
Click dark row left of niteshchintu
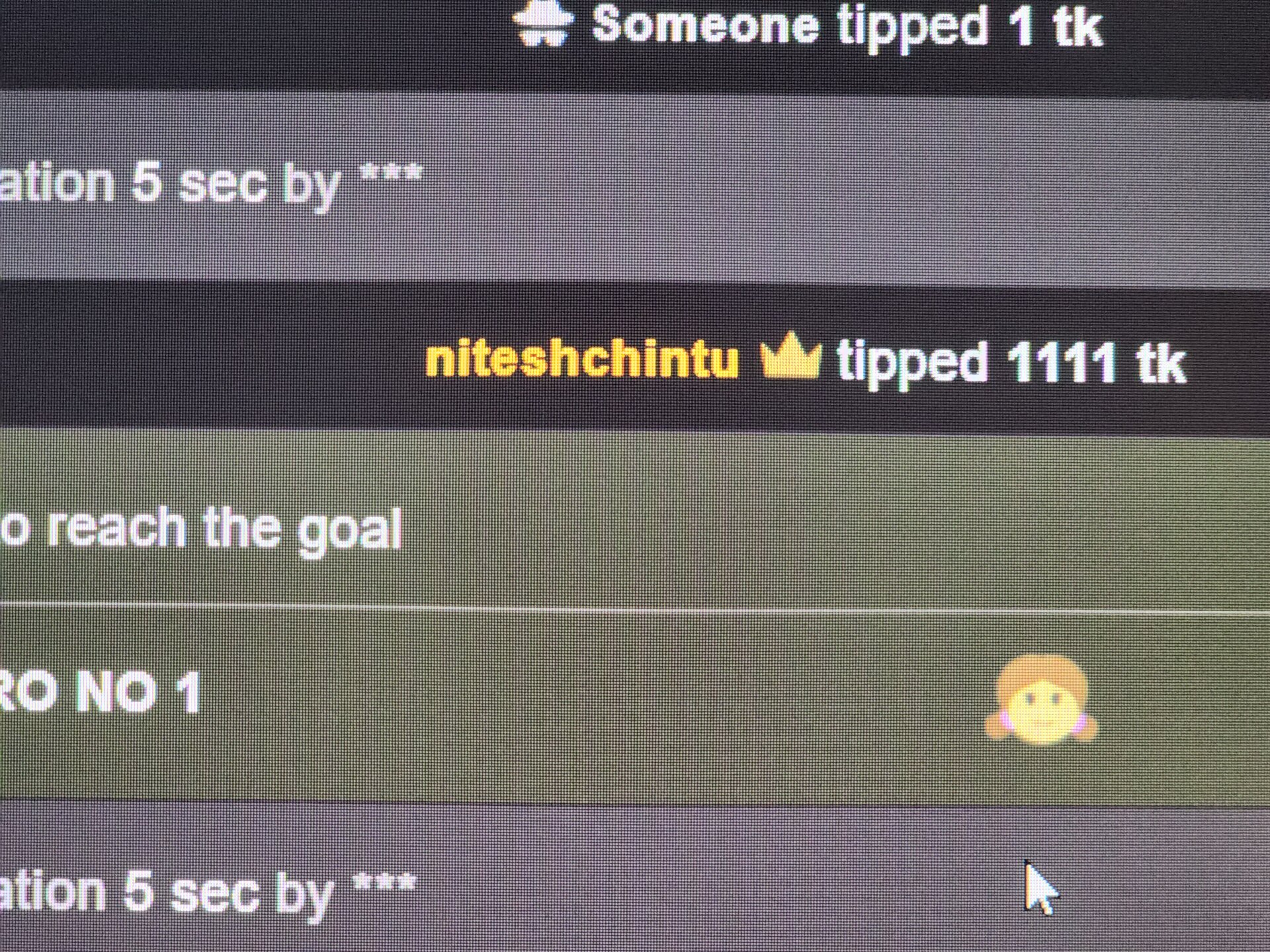click(x=212, y=360)
